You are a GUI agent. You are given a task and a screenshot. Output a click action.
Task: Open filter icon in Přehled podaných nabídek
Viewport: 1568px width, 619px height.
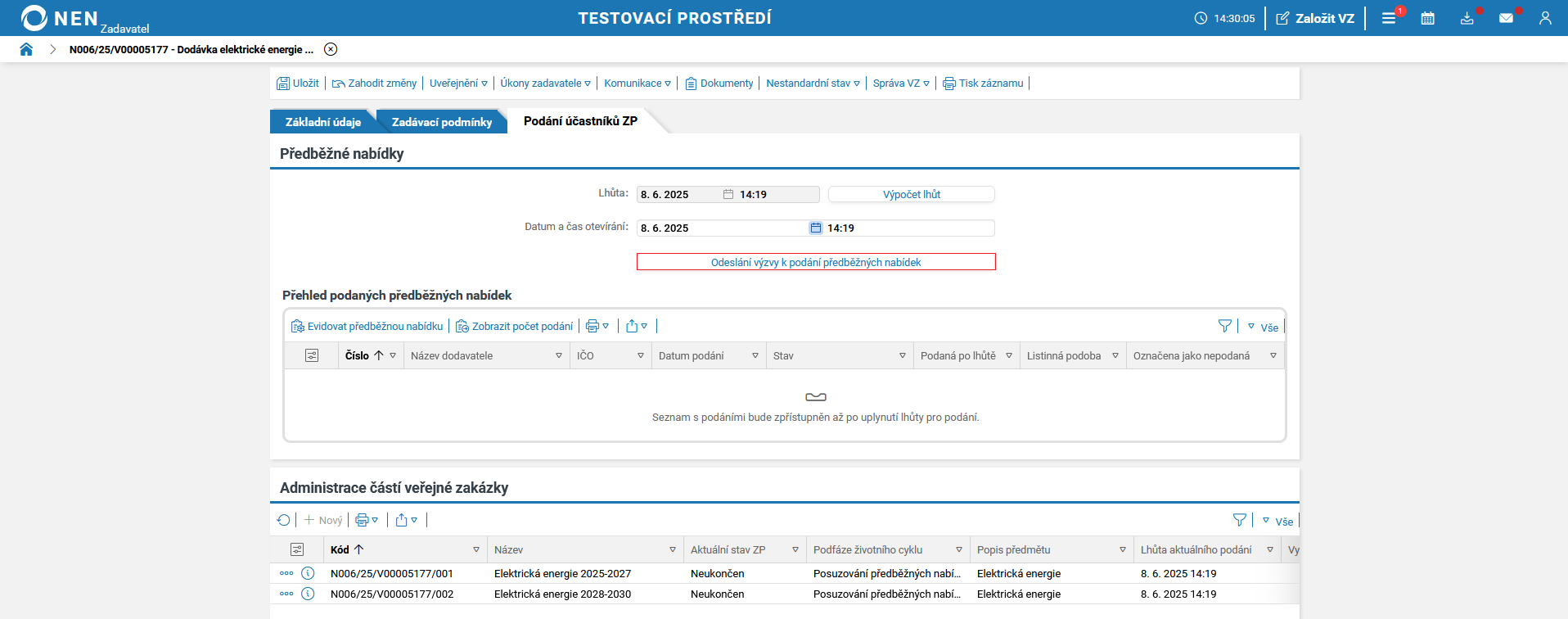(1224, 326)
